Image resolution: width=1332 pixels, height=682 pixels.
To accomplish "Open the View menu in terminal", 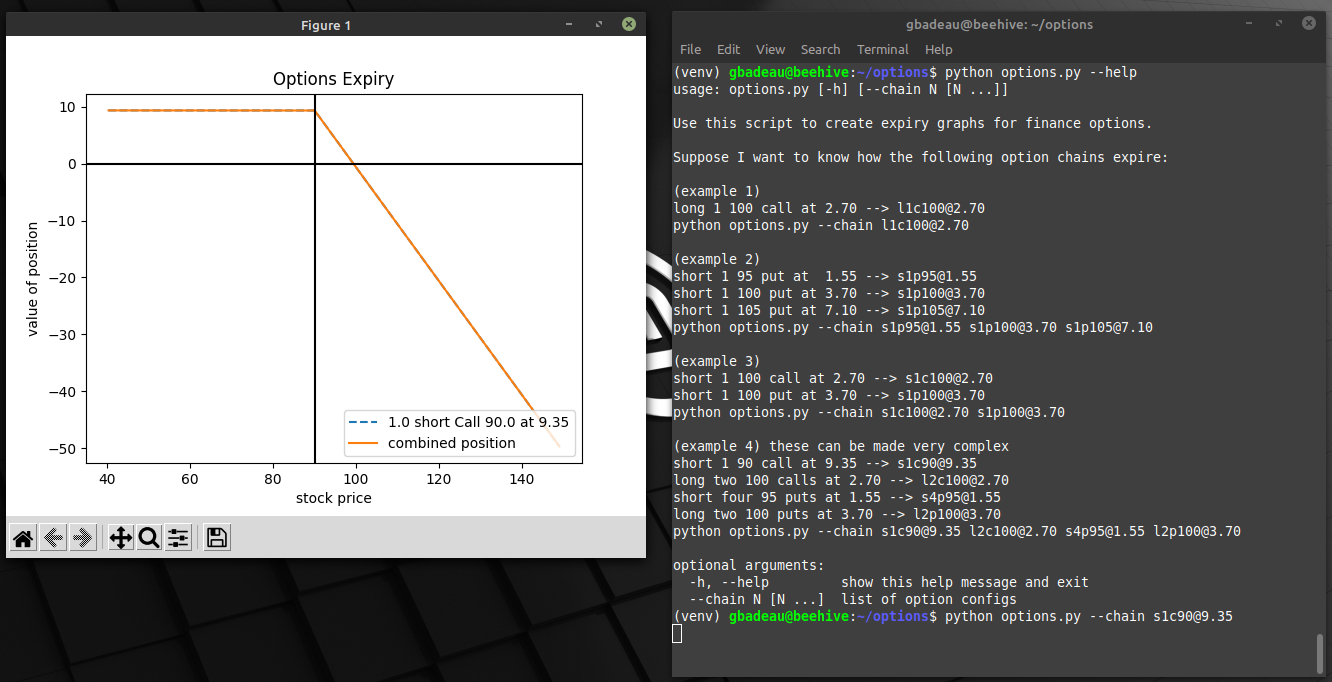I will [x=770, y=49].
